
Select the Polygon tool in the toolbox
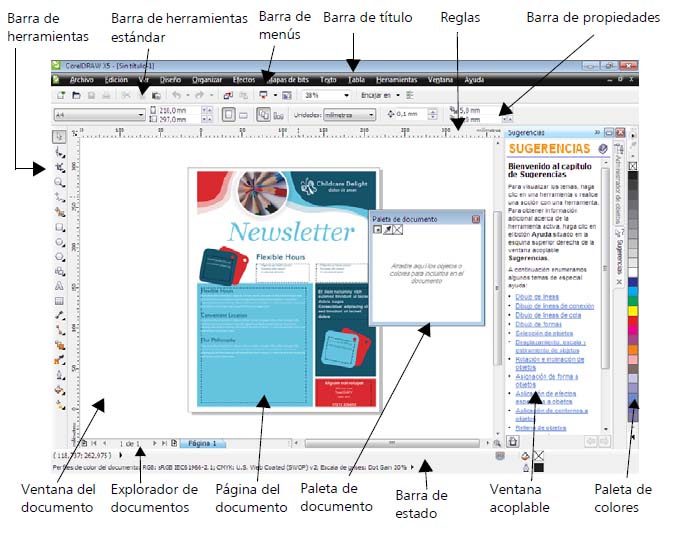coord(60,256)
